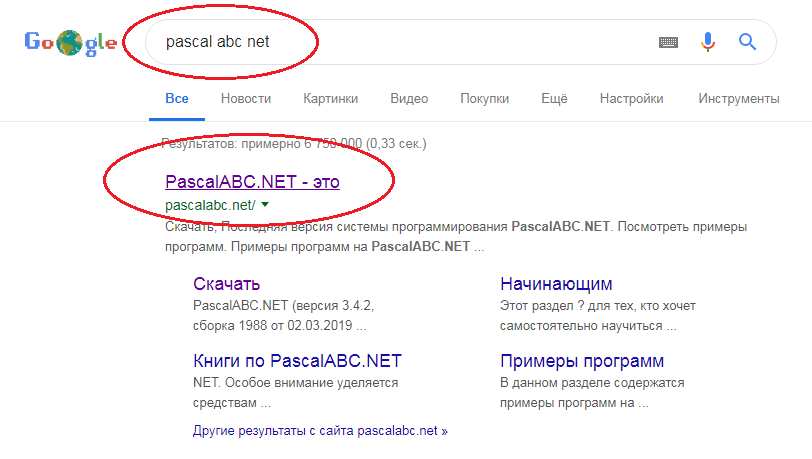
Task: Open the Книги по PascalABC.NET sitelink
Action: coord(297,361)
